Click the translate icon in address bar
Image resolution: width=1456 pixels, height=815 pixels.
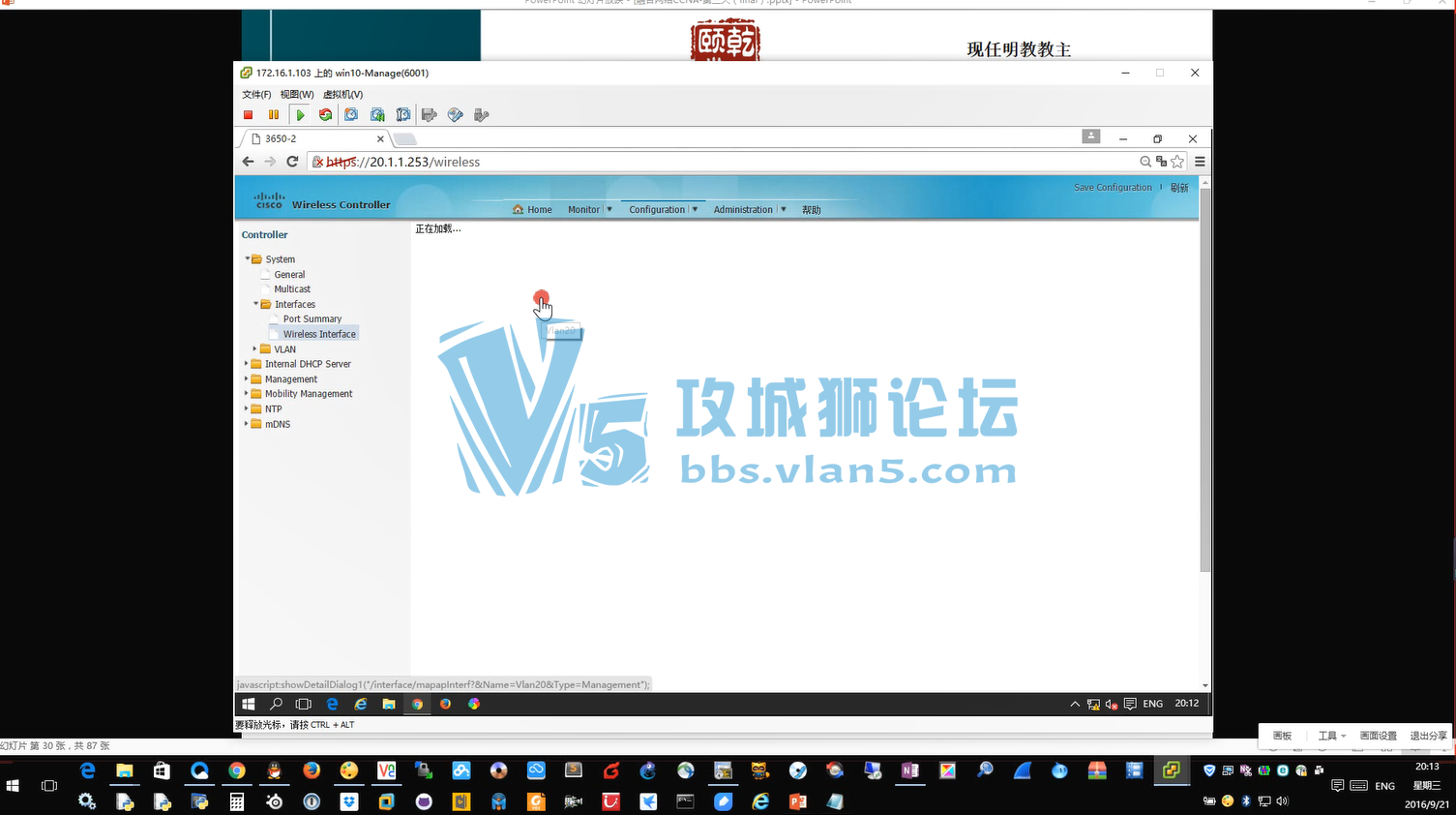click(x=1161, y=162)
